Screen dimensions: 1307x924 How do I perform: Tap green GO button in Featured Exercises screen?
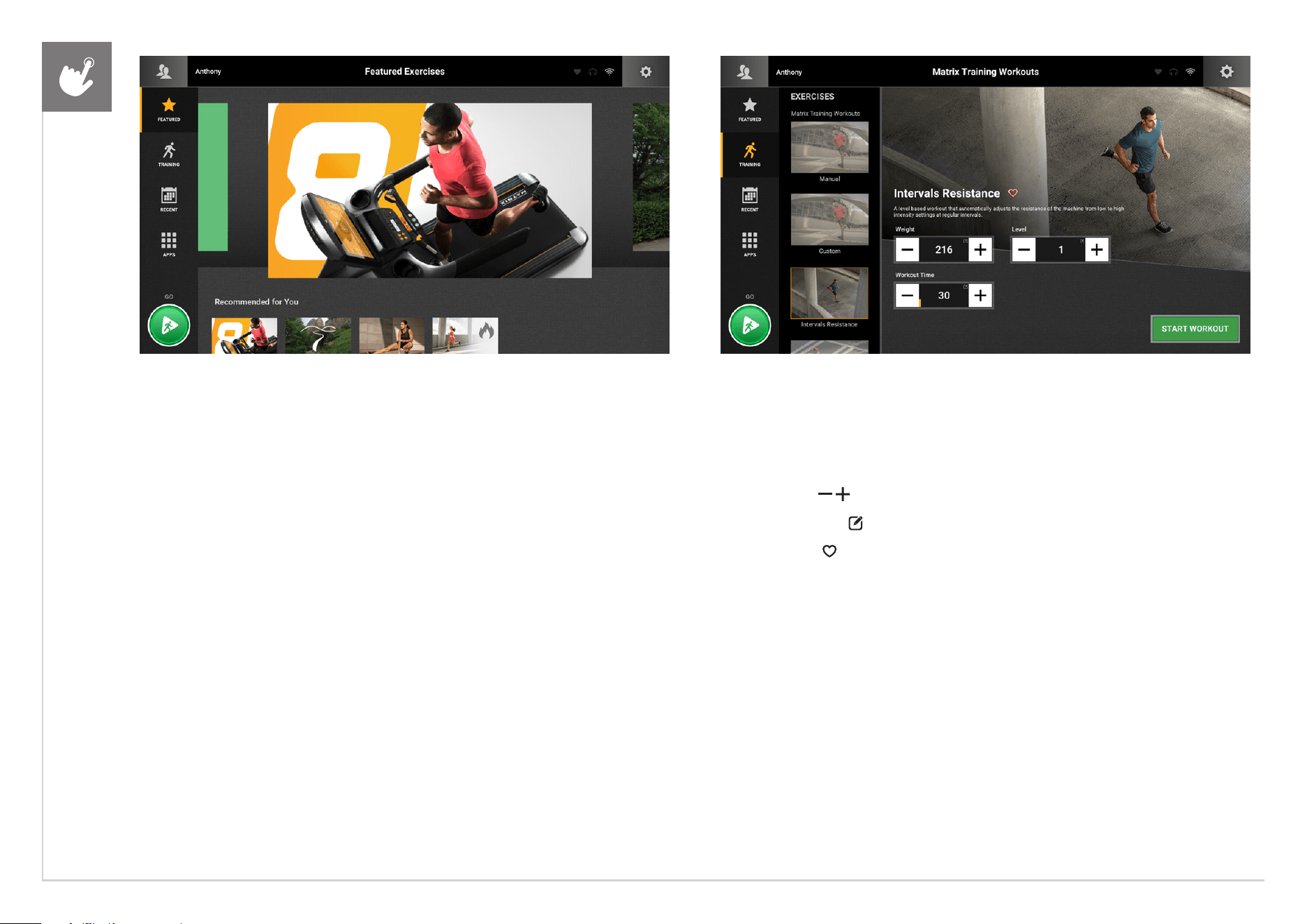169,325
